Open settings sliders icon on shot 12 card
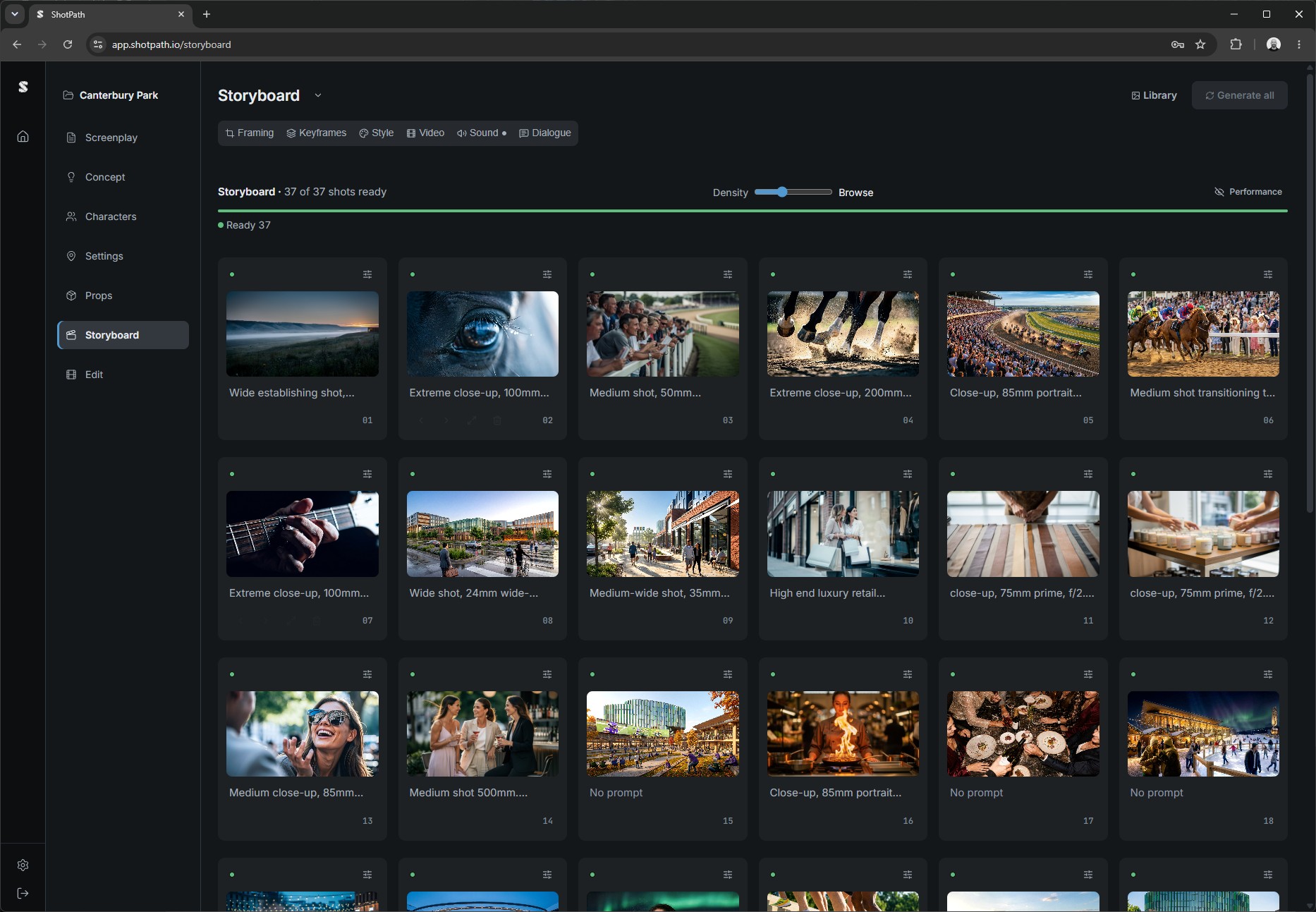 tap(1268, 474)
